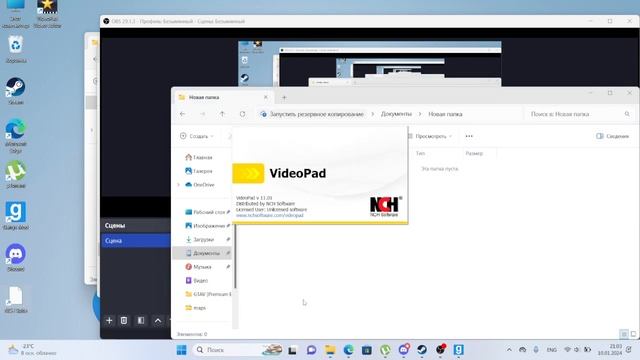The height and width of the screenshot is (360, 640).
Task: Open the Recycle Bin on the desktop
Action: tap(16, 49)
